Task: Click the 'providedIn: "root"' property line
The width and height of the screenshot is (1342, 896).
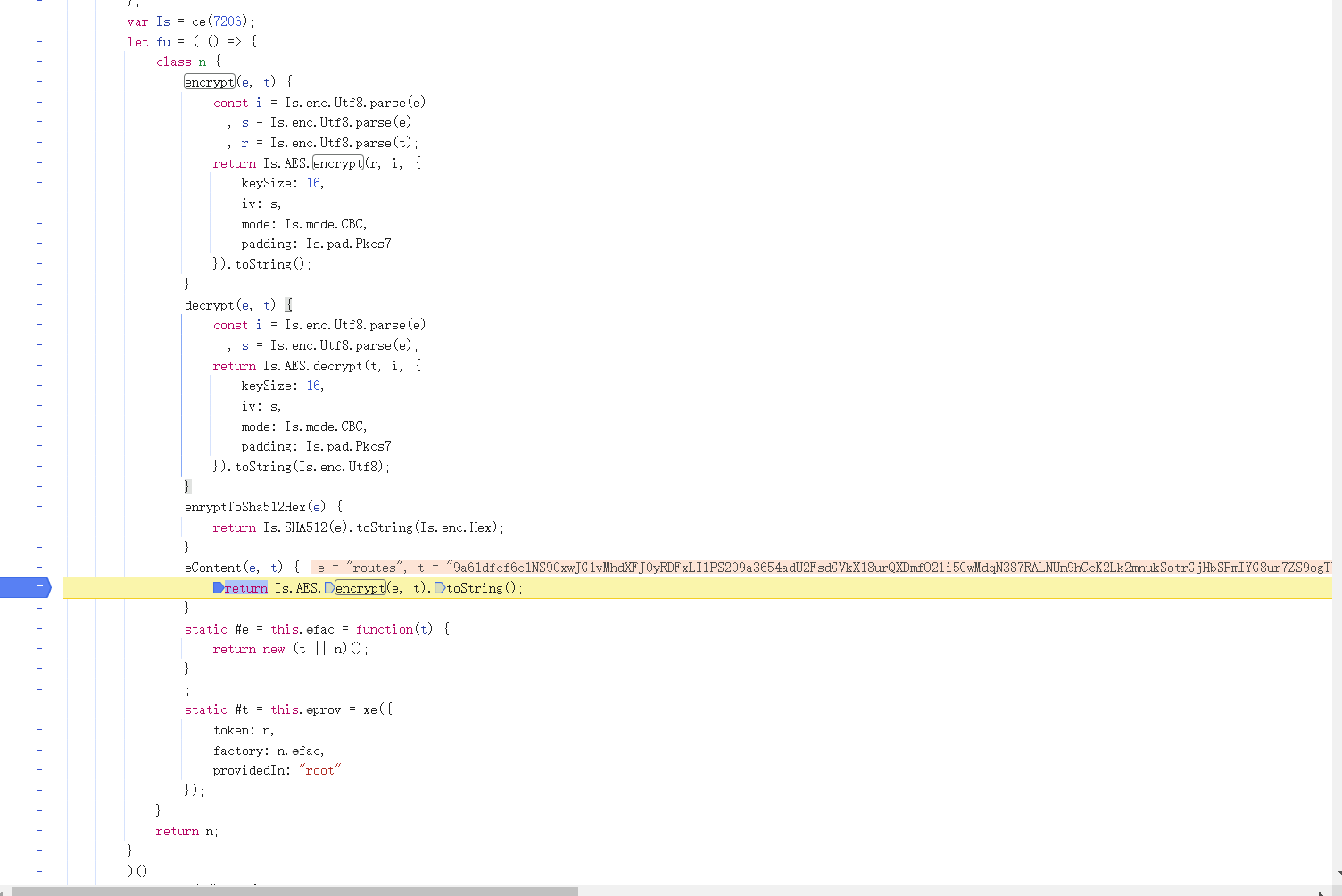Action: tap(277, 770)
